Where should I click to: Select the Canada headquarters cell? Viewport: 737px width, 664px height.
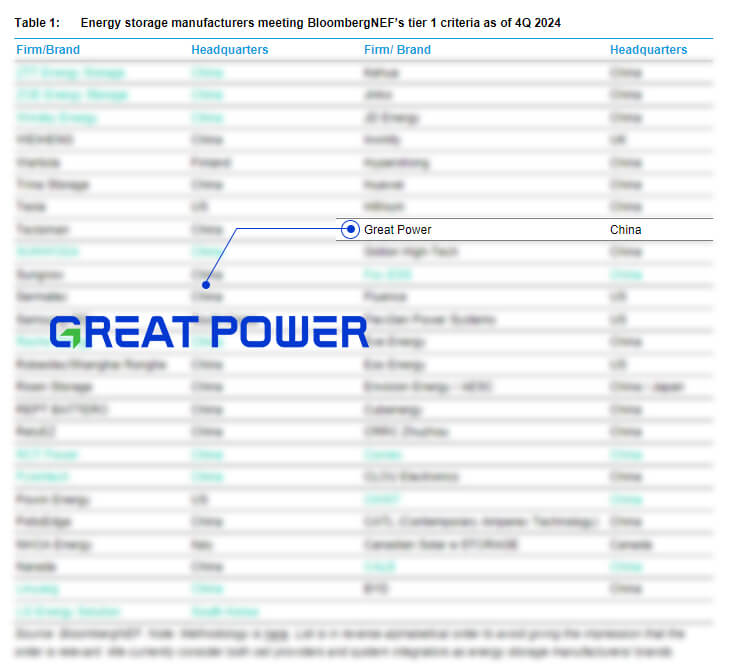click(630, 545)
